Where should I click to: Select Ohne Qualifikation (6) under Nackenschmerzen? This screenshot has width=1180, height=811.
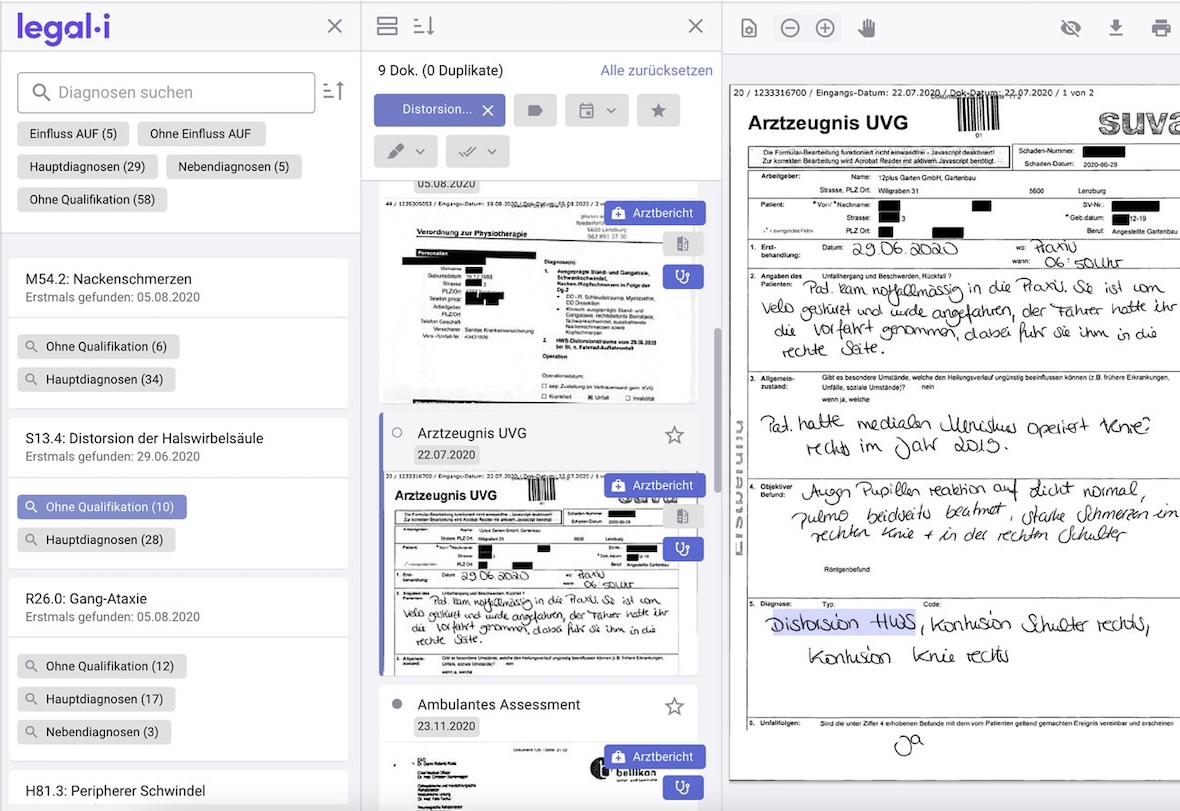(x=99, y=347)
